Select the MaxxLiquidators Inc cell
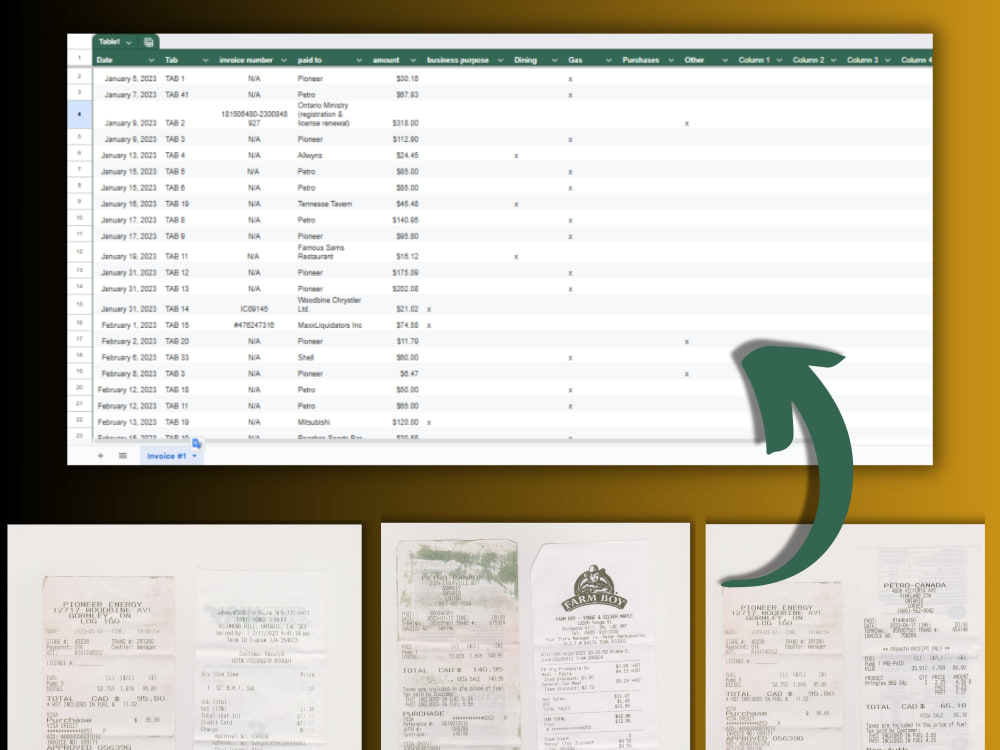1000x750 pixels. 329,325
